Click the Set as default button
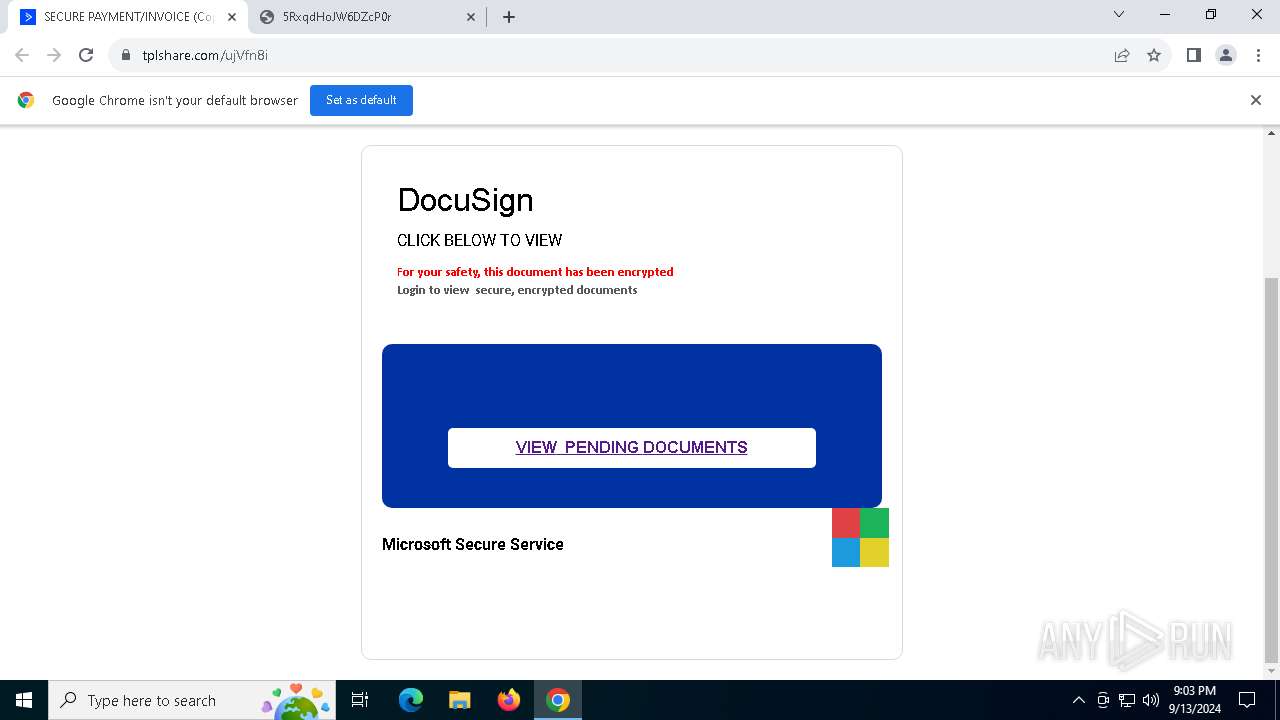The width and height of the screenshot is (1280, 720). point(361,100)
